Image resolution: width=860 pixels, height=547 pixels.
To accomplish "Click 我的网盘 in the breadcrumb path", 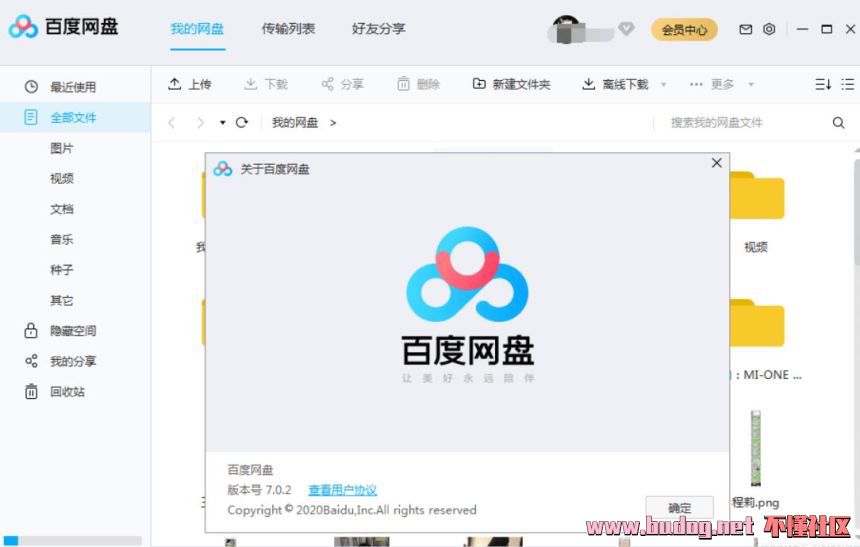I will 295,122.
